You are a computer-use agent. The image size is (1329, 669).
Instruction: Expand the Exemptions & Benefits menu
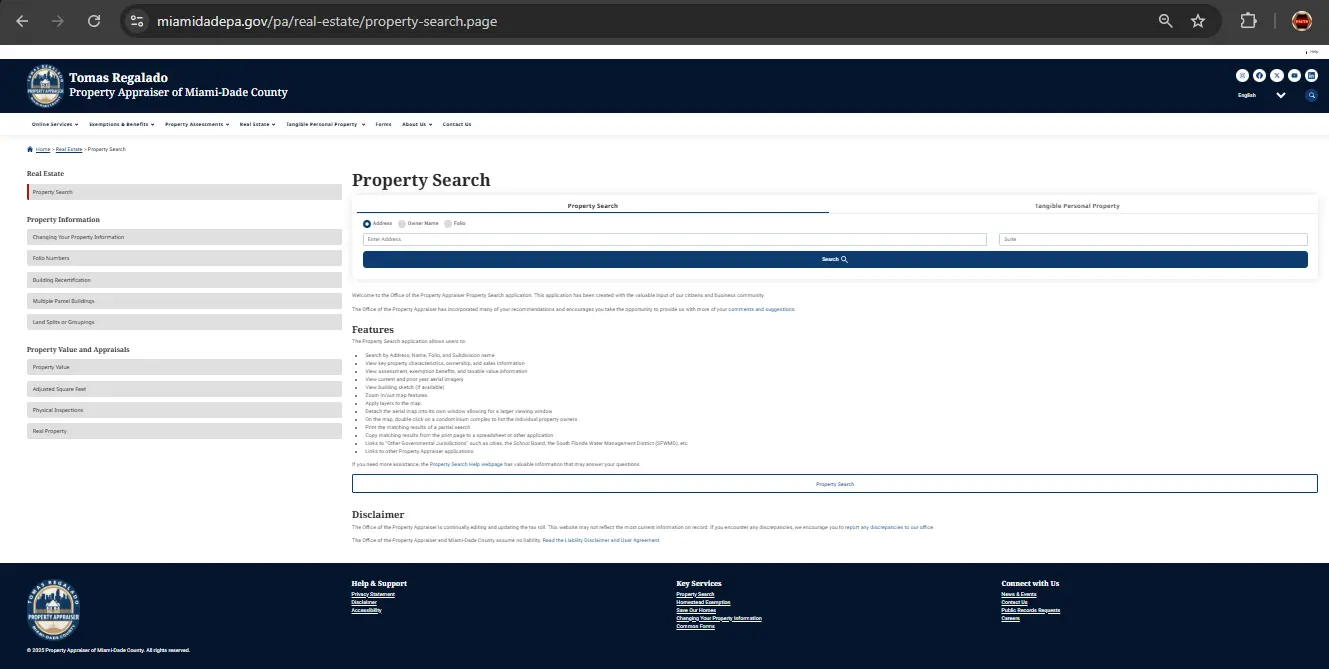(121, 125)
